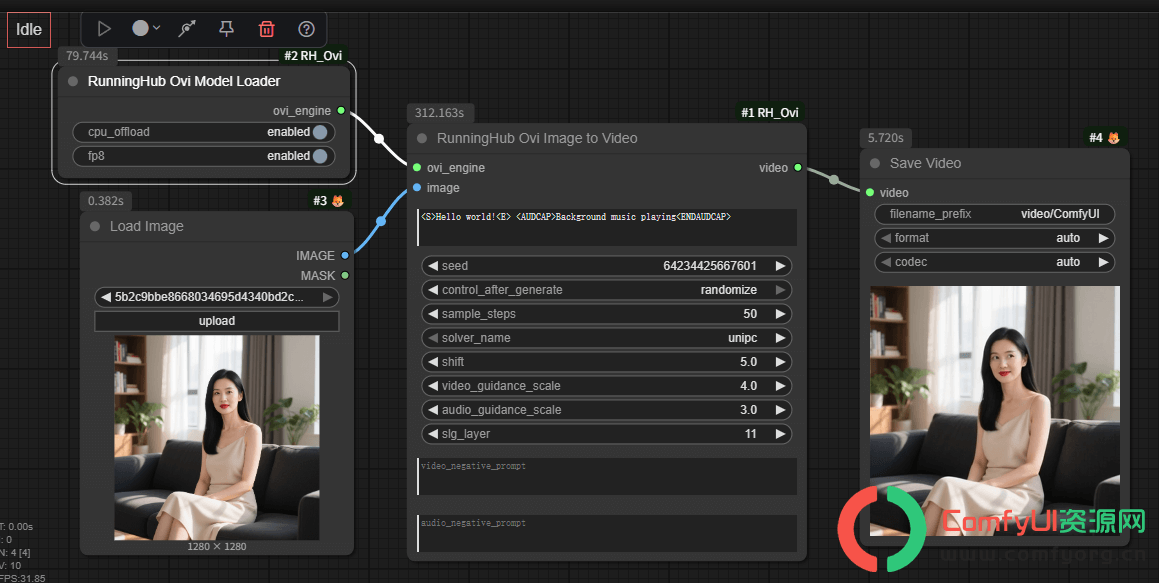Click the audio_negative_prompt text box
Image resolution: width=1159 pixels, height=583 pixels.
coord(607,533)
